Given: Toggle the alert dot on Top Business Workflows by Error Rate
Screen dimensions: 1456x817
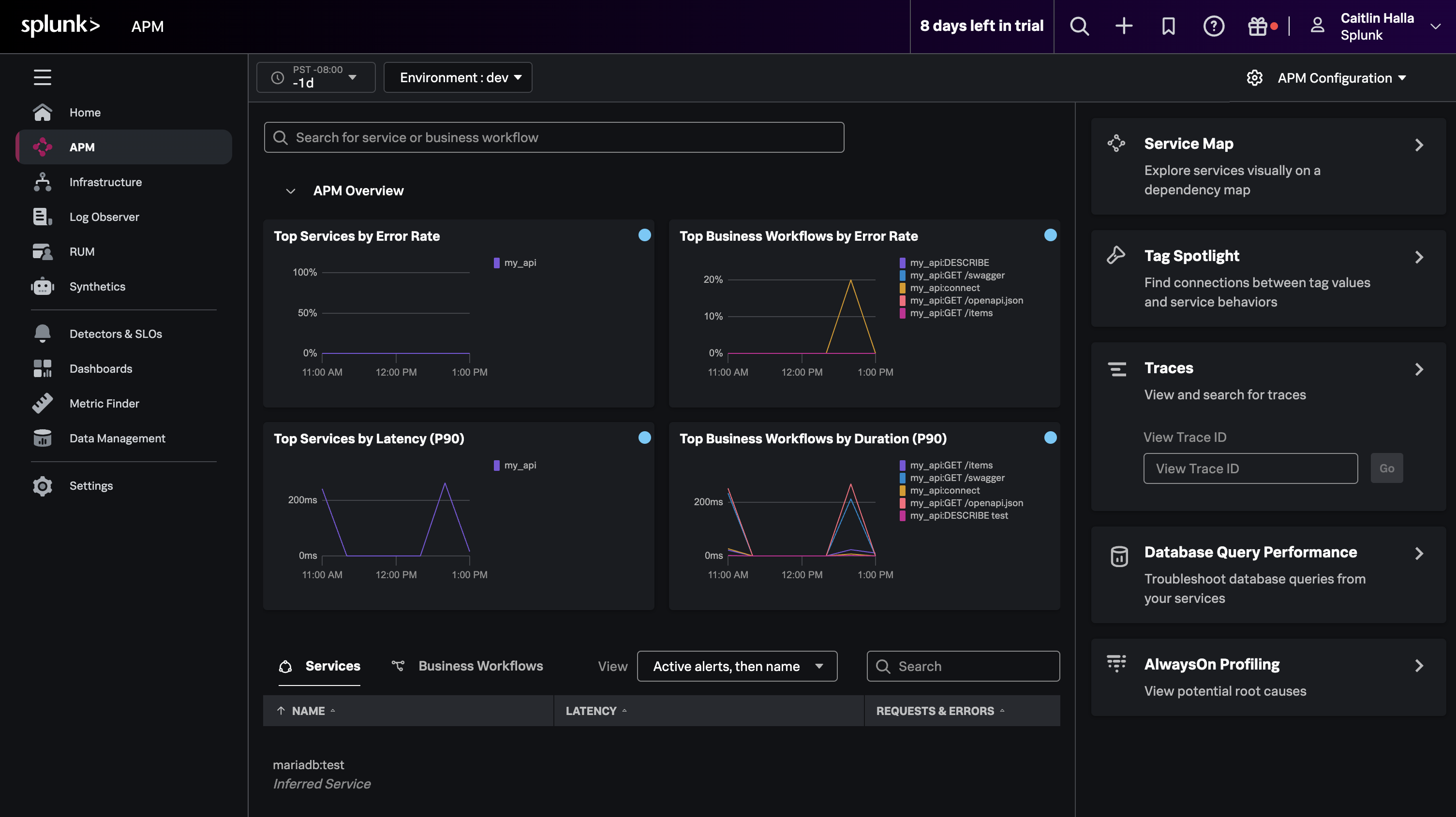Looking at the screenshot, I should 1050,235.
